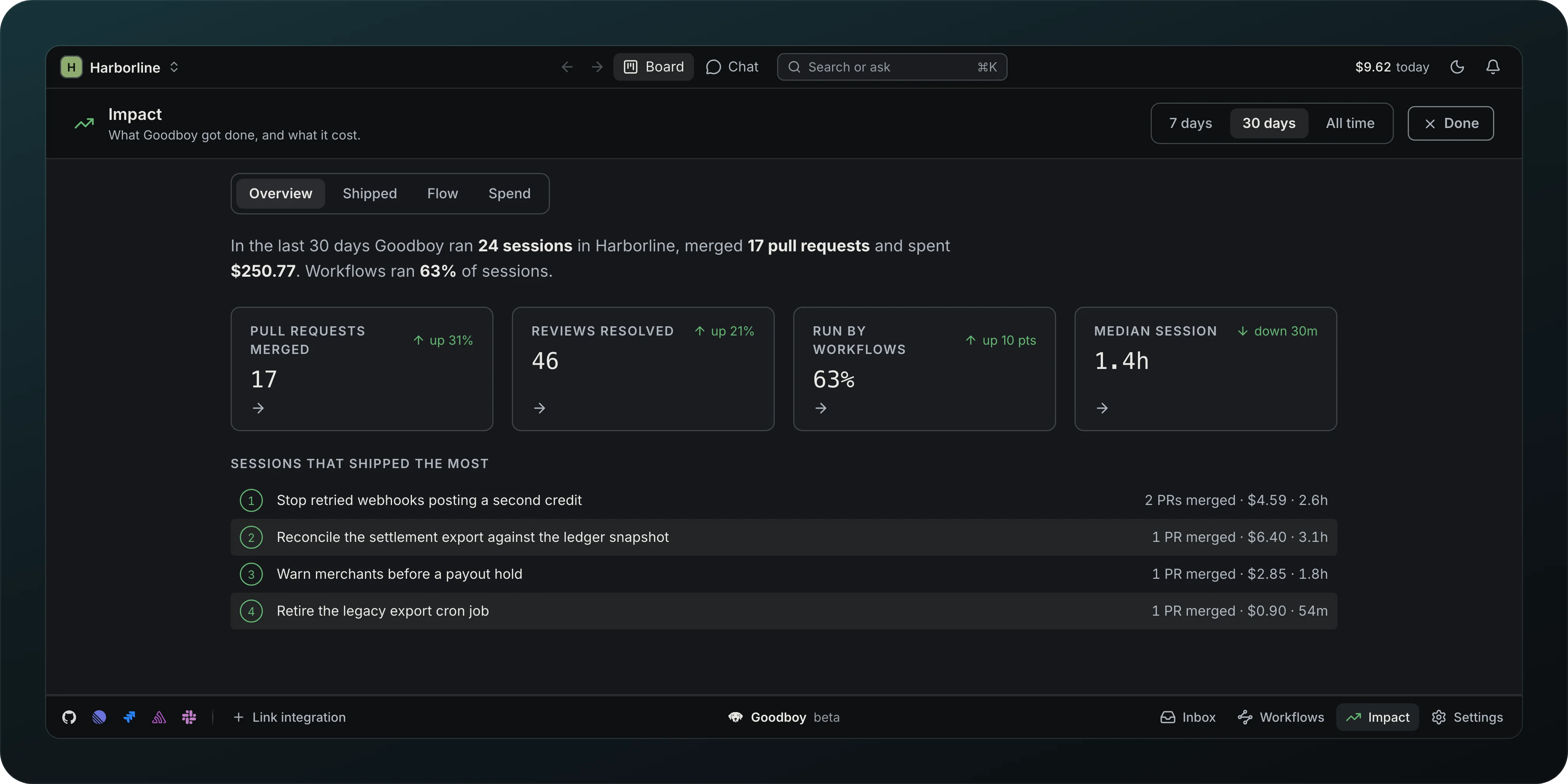Open session Warn merchants before a payout hold
1568x784 pixels.
783,574
